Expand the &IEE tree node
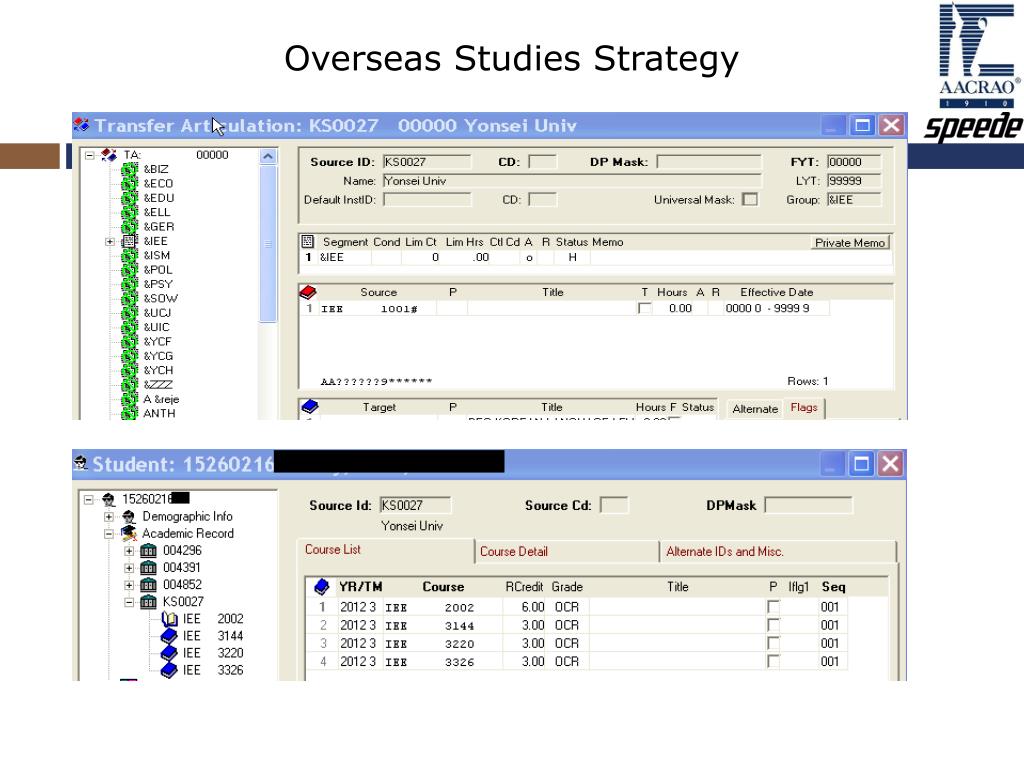 110,242
